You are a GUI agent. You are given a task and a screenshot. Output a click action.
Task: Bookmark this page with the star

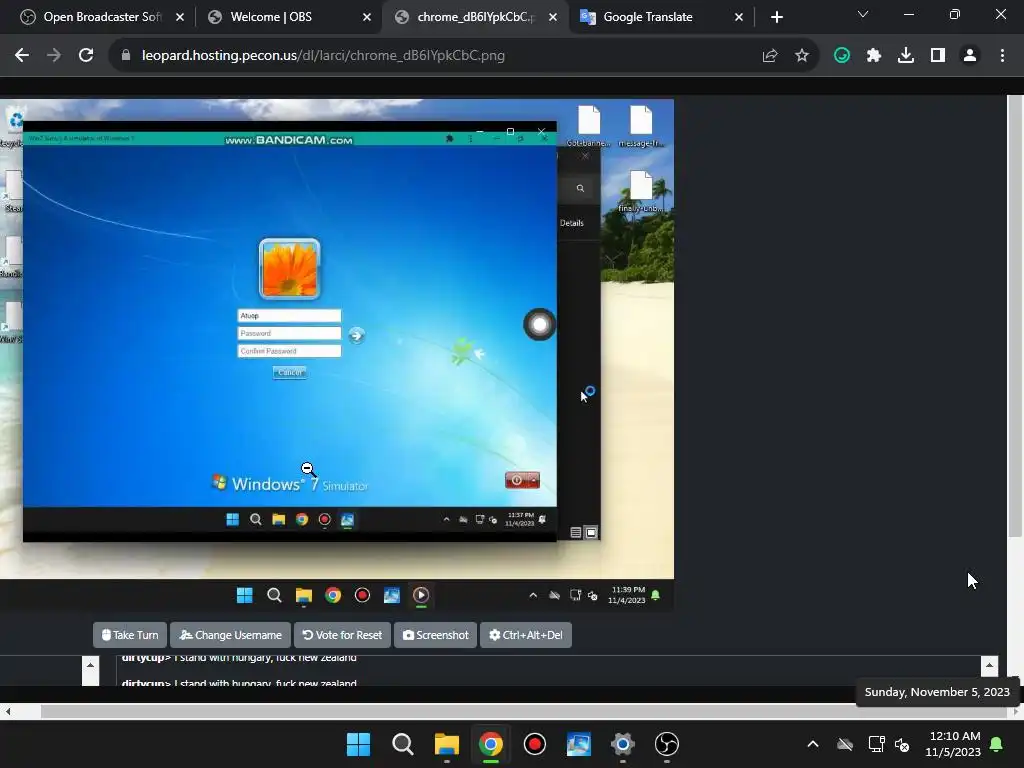click(x=802, y=56)
